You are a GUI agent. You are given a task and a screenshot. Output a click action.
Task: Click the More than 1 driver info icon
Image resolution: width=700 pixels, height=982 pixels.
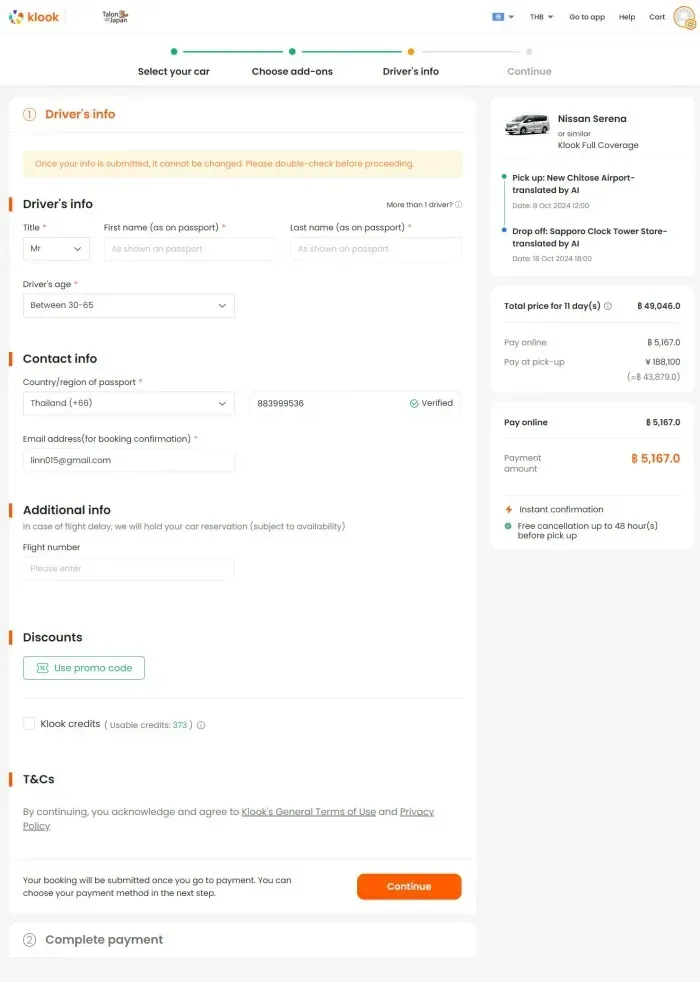458,205
